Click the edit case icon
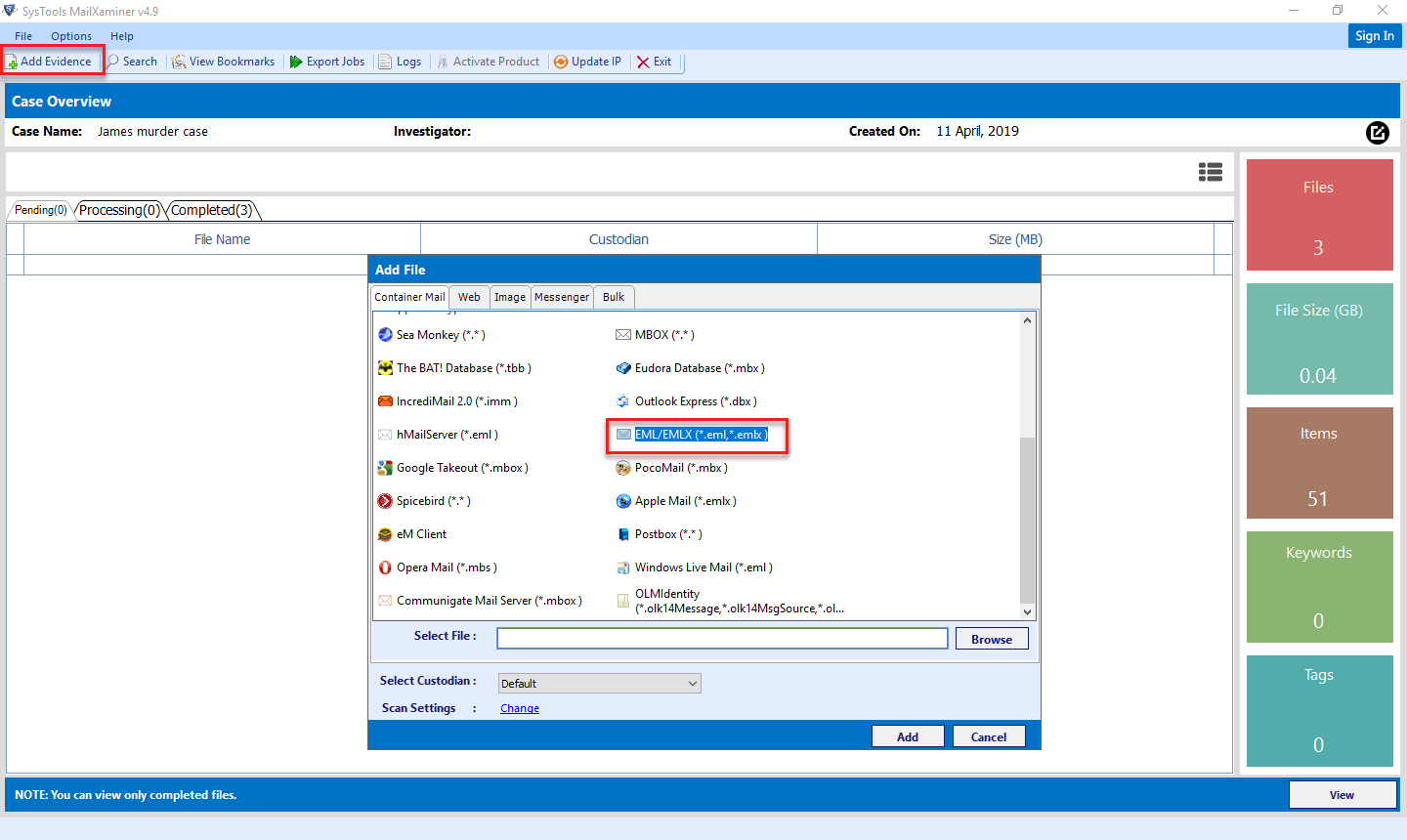 pos(1378,132)
